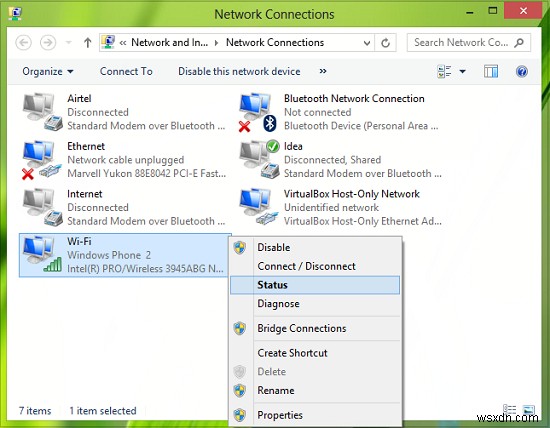Choose Bridge Connections menu entry
Viewport: 550px width, 428px height.
(x=315, y=328)
